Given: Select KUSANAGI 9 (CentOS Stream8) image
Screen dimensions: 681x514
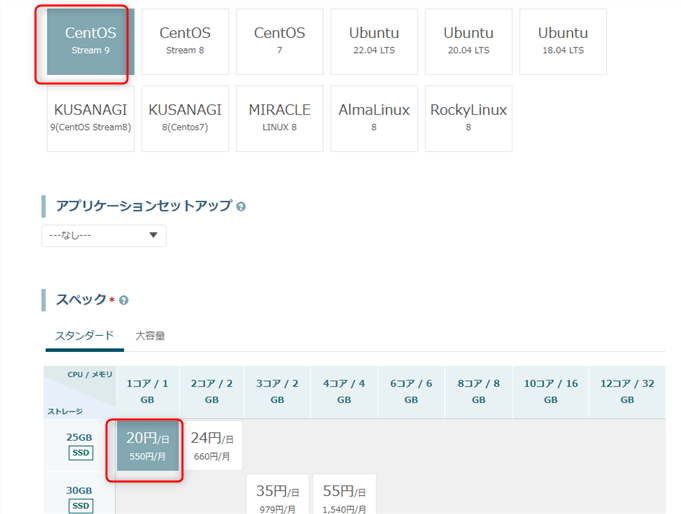Looking at the screenshot, I should click(x=90, y=119).
